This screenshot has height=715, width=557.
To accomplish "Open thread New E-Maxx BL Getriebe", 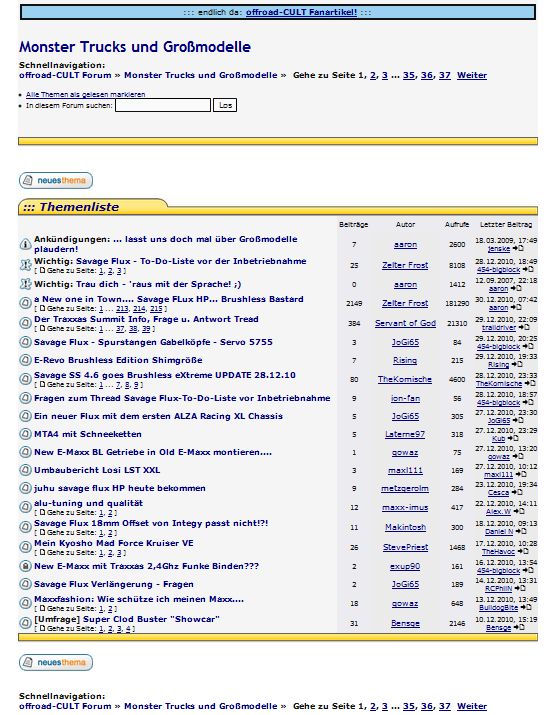I will [x=153, y=452].
